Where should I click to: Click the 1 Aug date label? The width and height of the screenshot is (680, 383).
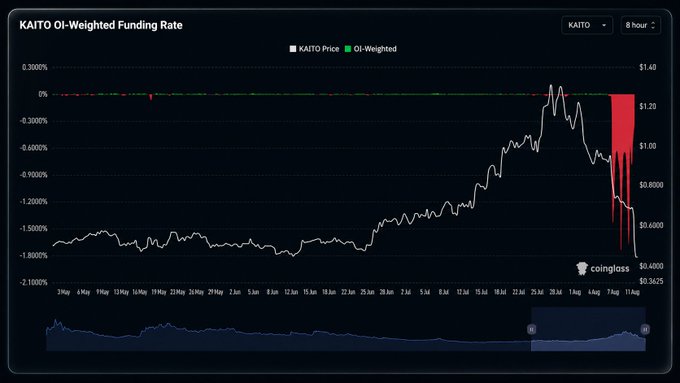575,292
